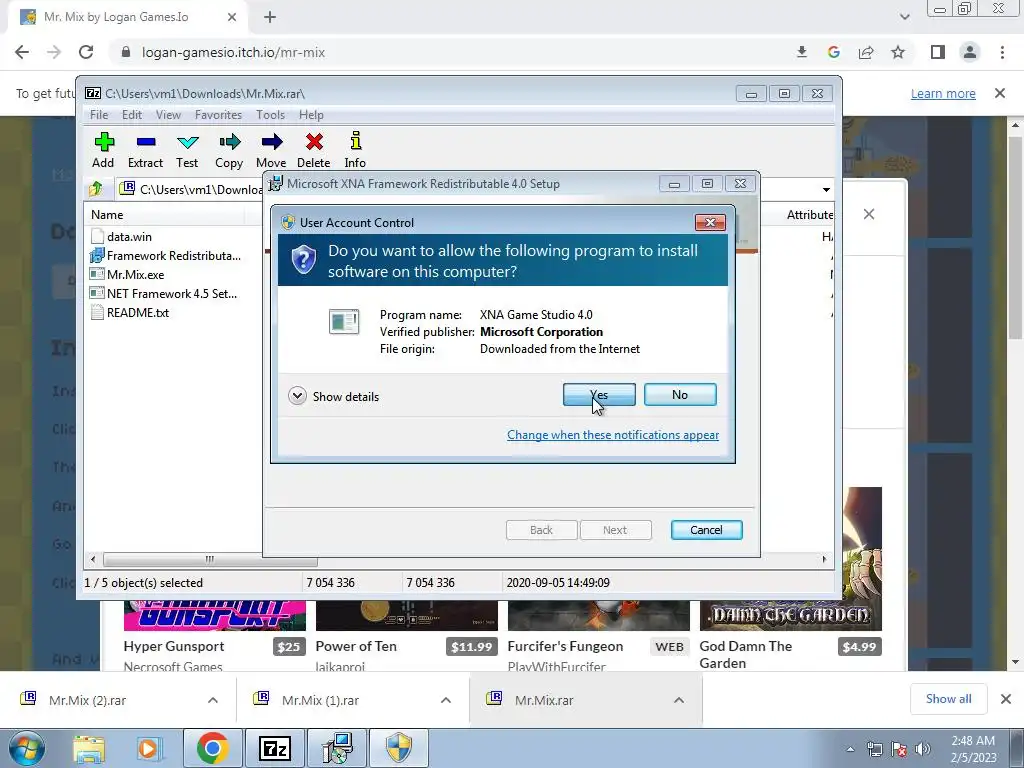Viewport: 1024px width, 768px height.
Task: Click the Chrome tab search chevron
Action: point(904,17)
